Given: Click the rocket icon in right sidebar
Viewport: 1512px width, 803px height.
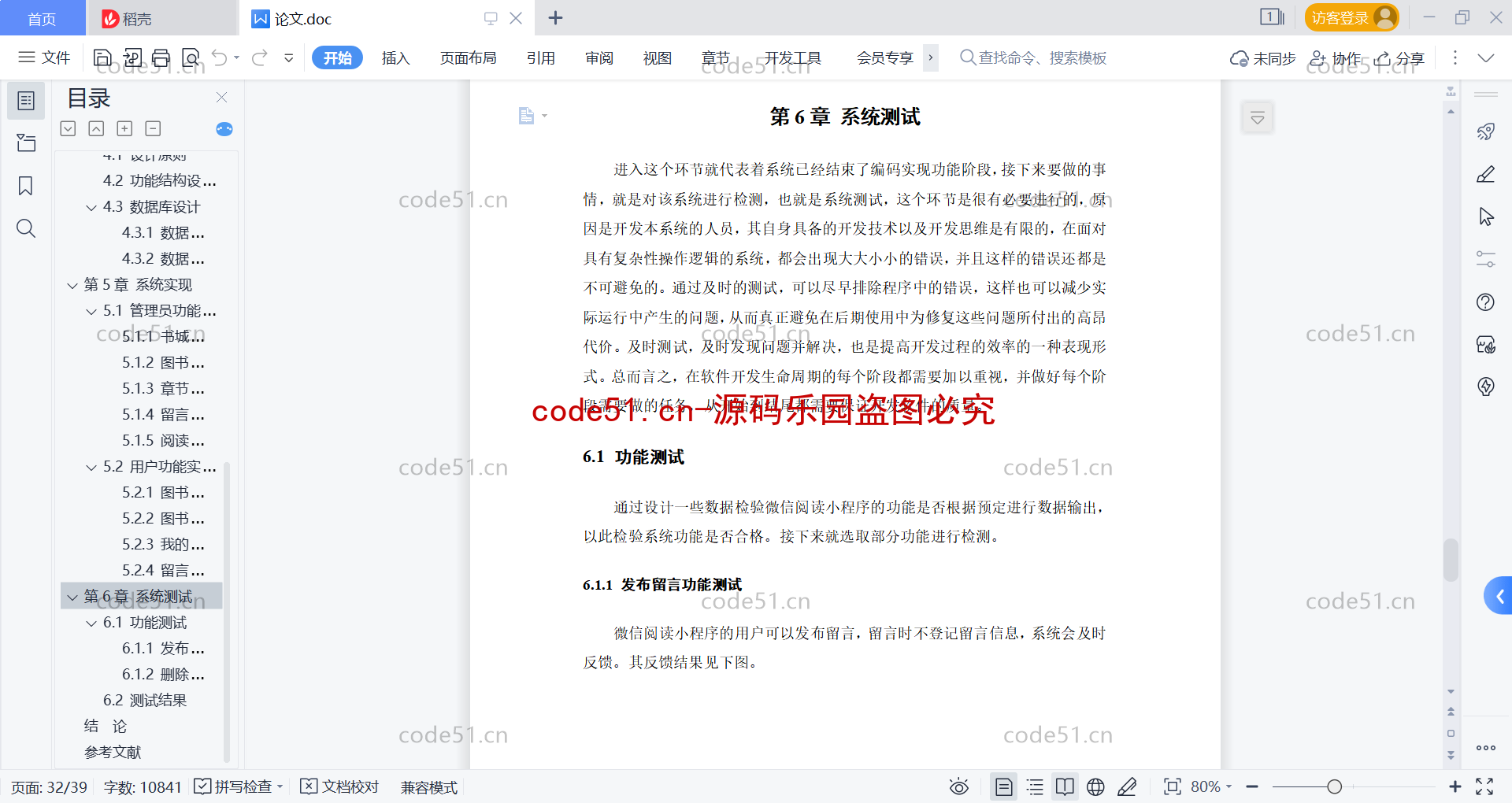Looking at the screenshot, I should coord(1486,131).
